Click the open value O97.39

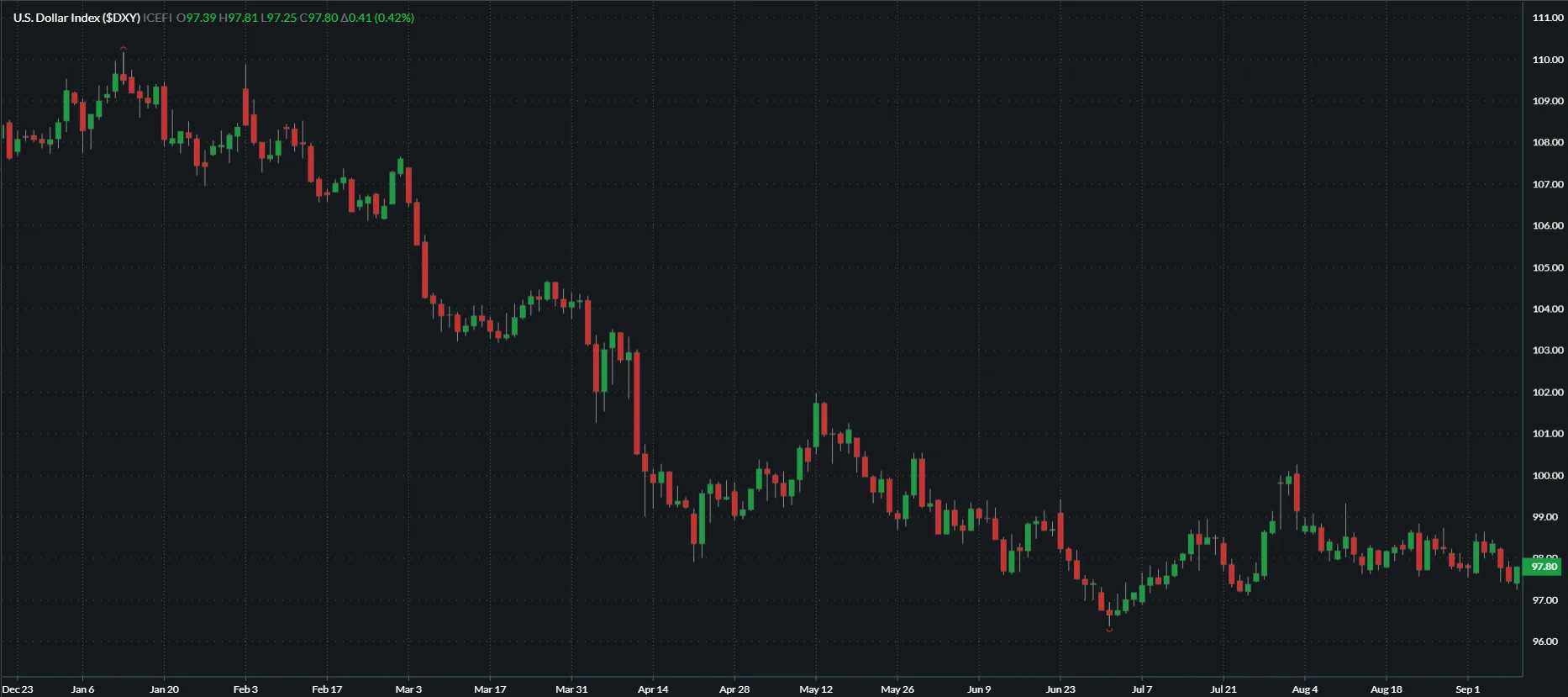[x=196, y=18]
